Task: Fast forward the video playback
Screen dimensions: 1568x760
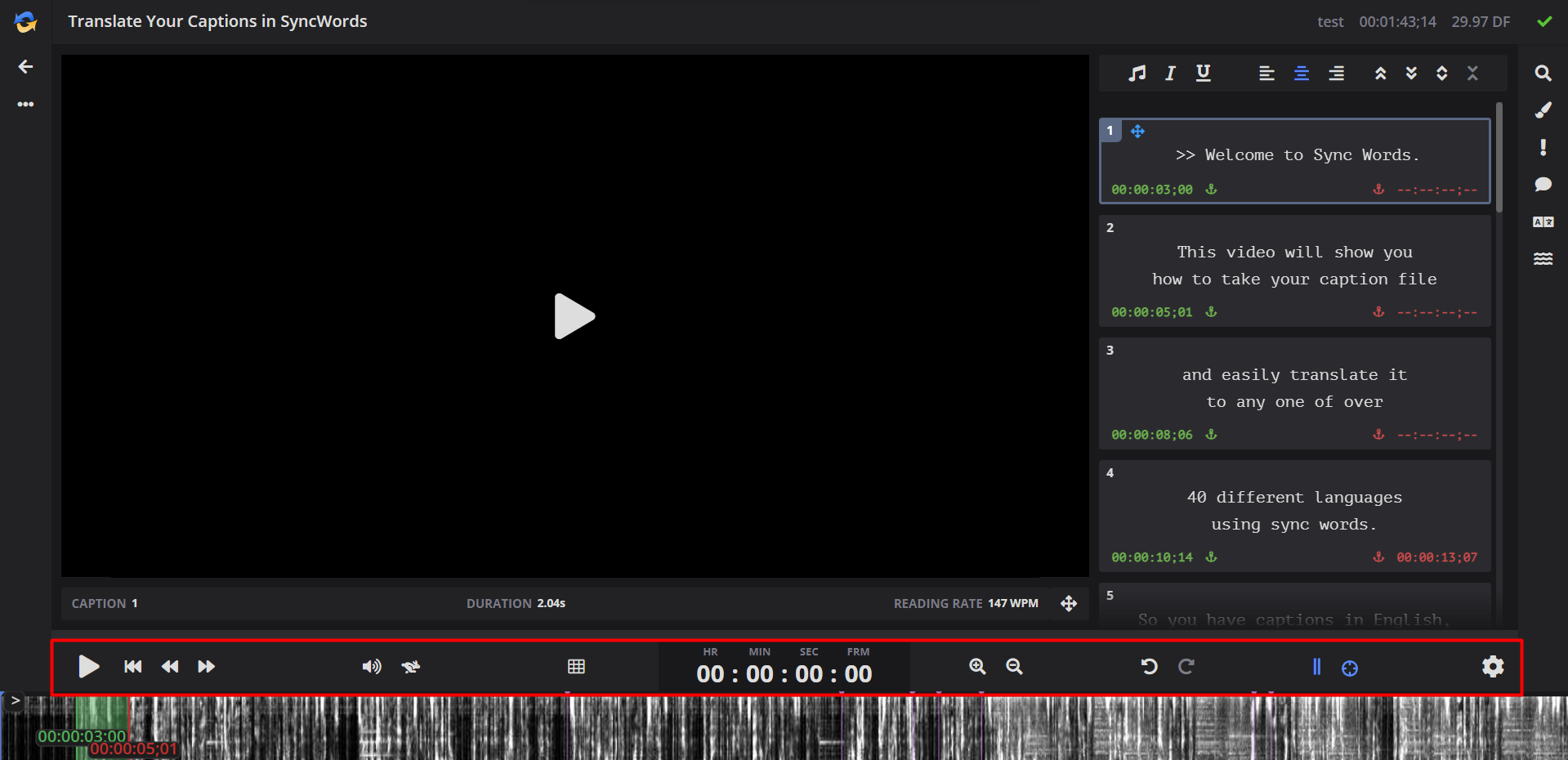Action: click(x=207, y=667)
